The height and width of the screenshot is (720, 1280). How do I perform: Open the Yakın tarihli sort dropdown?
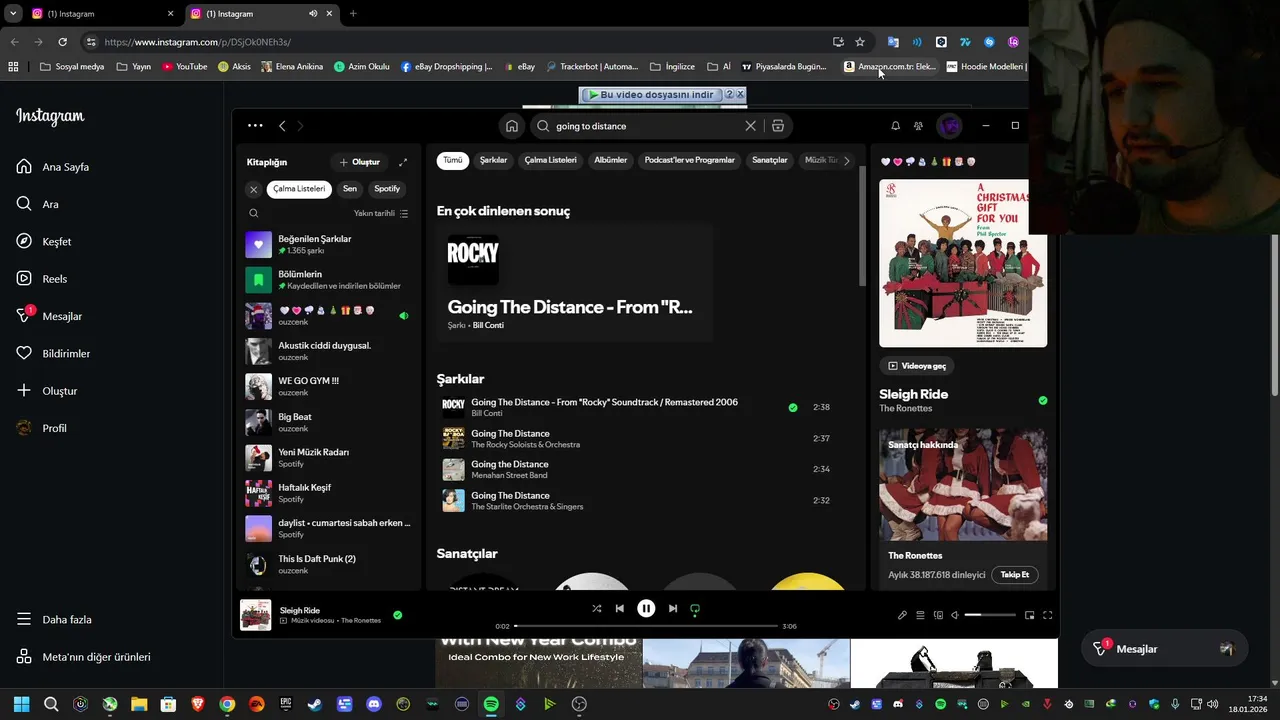click(381, 213)
